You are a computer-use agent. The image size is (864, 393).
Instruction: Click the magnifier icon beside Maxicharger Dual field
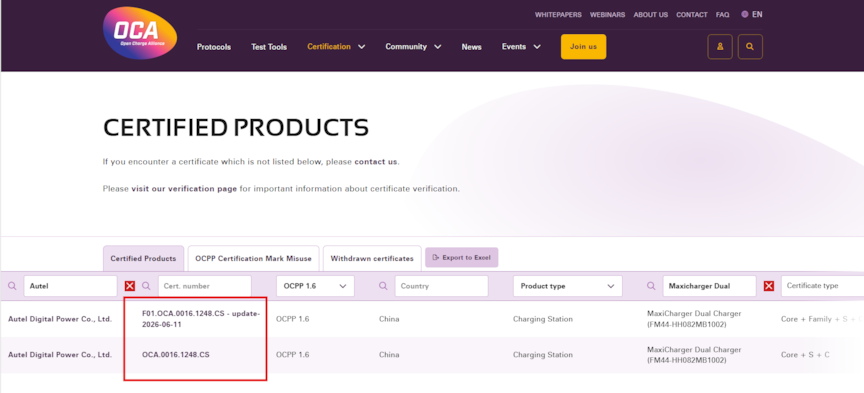tap(651, 286)
